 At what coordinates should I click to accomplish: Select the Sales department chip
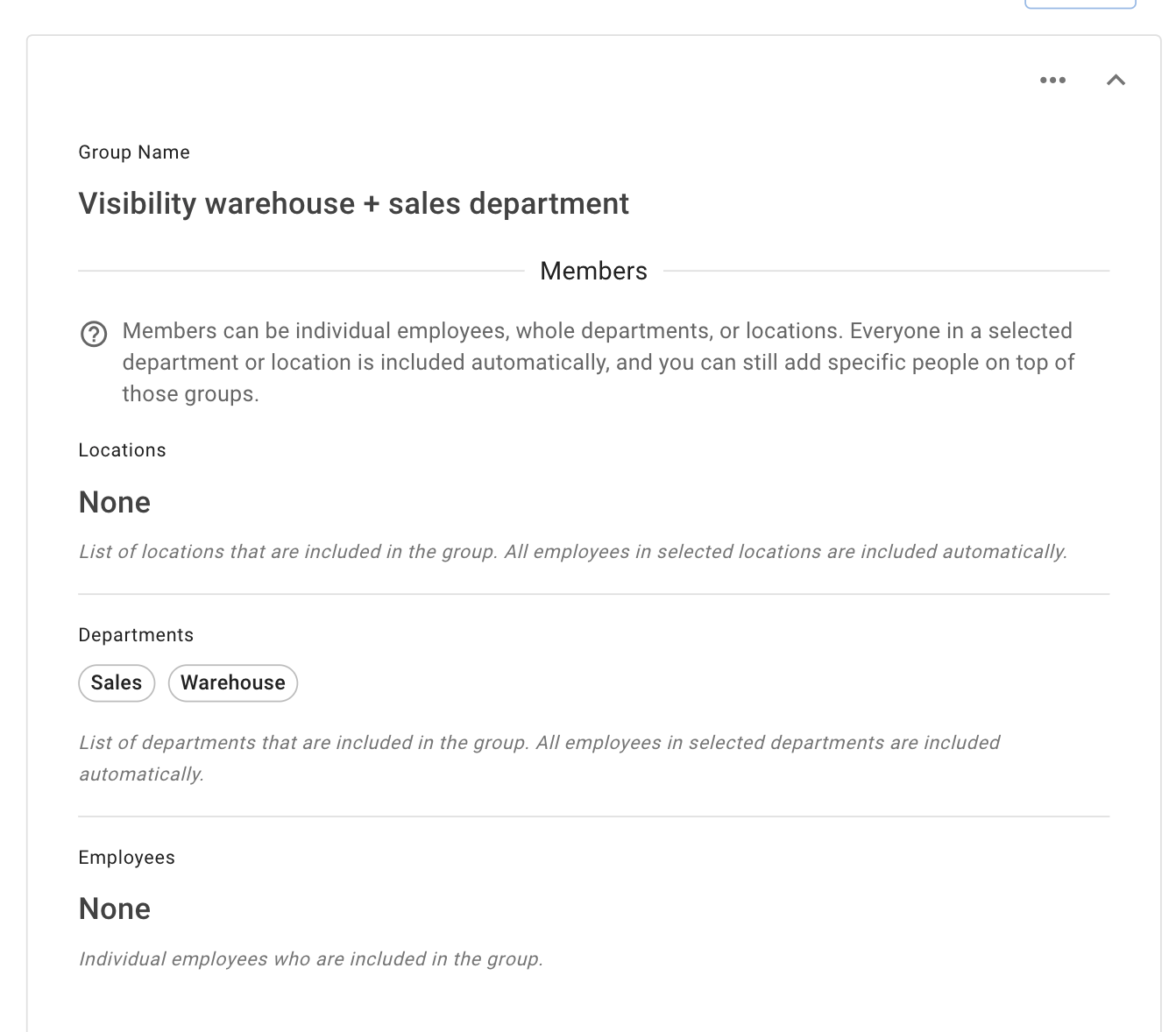pyautogui.click(x=117, y=682)
